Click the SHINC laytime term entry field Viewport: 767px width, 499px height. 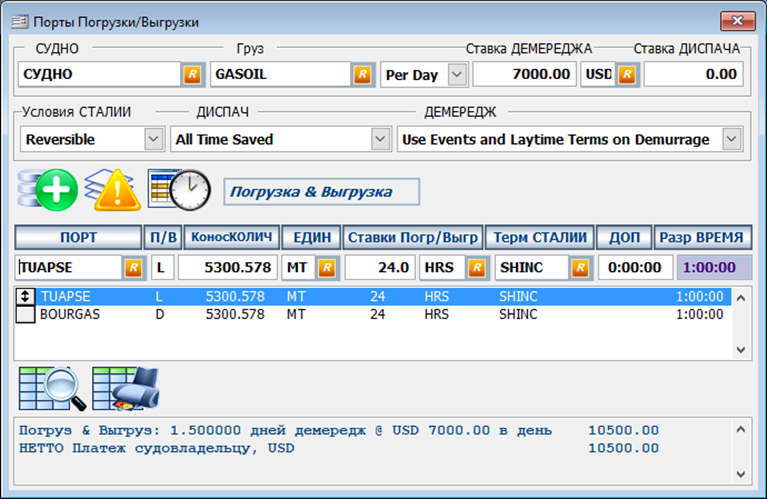(532, 268)
